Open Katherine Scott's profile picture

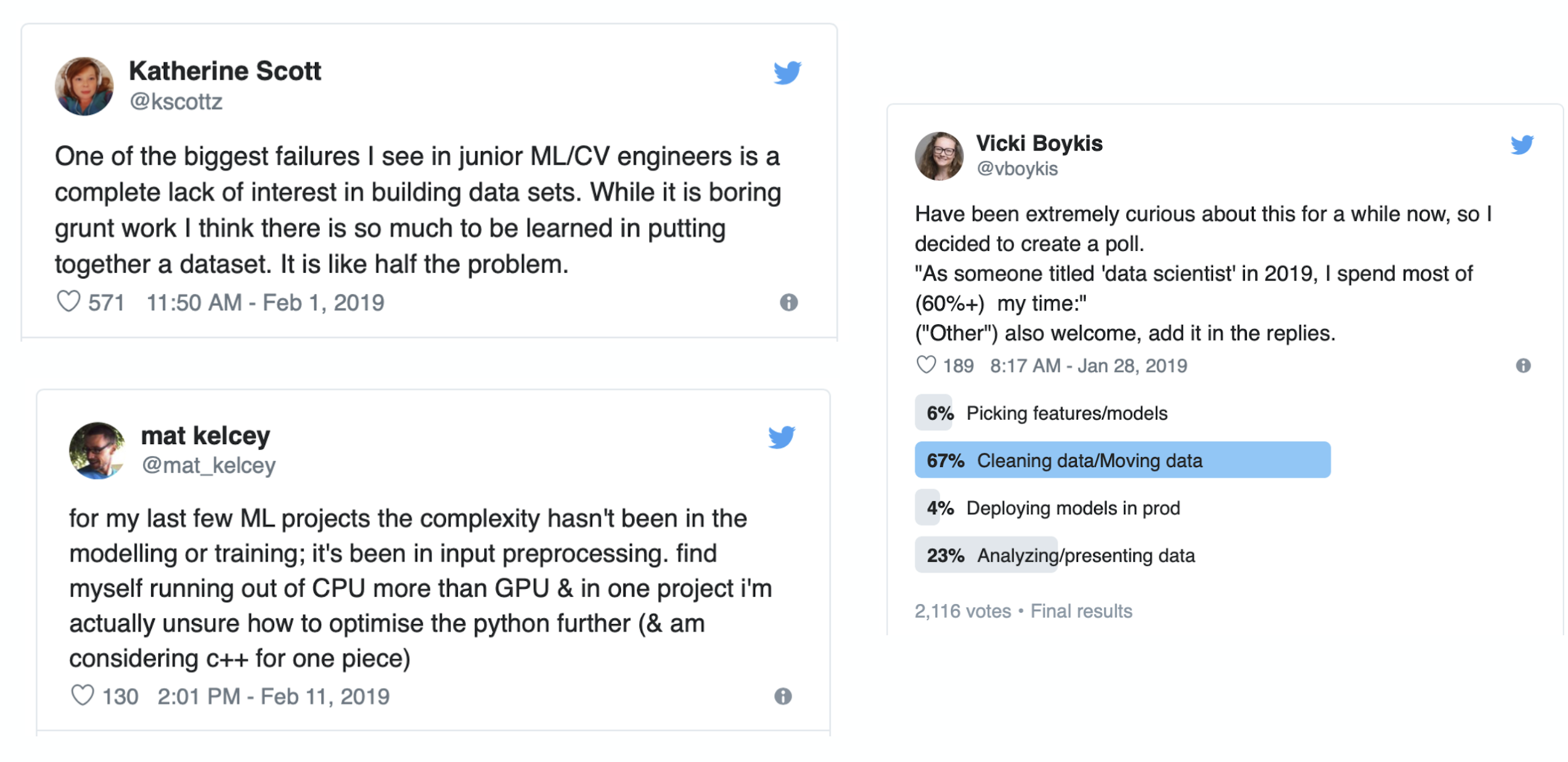(84, 87)
